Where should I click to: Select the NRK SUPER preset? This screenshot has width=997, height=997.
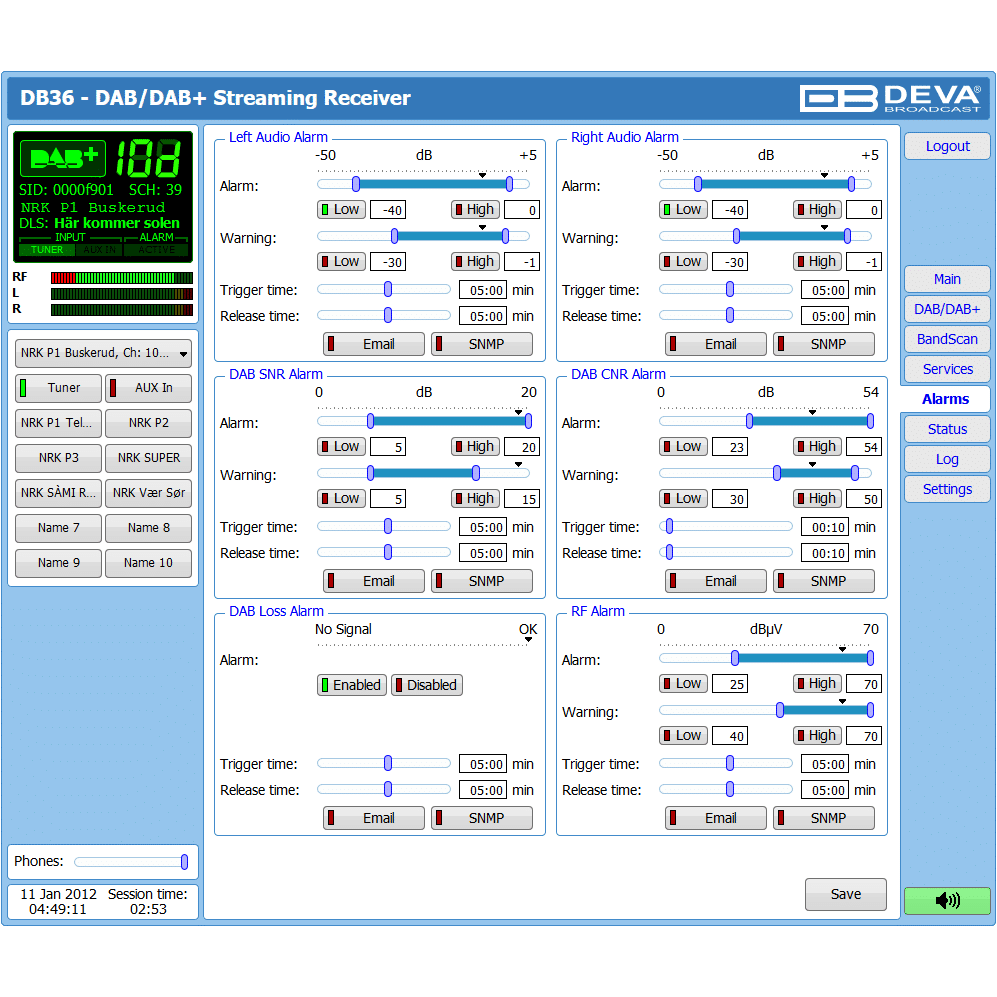(x=148, y=458)
